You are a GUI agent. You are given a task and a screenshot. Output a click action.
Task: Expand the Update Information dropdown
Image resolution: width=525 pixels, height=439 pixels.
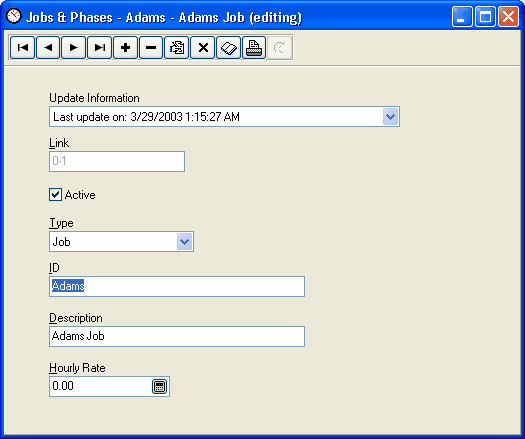(x=390, y=117)
